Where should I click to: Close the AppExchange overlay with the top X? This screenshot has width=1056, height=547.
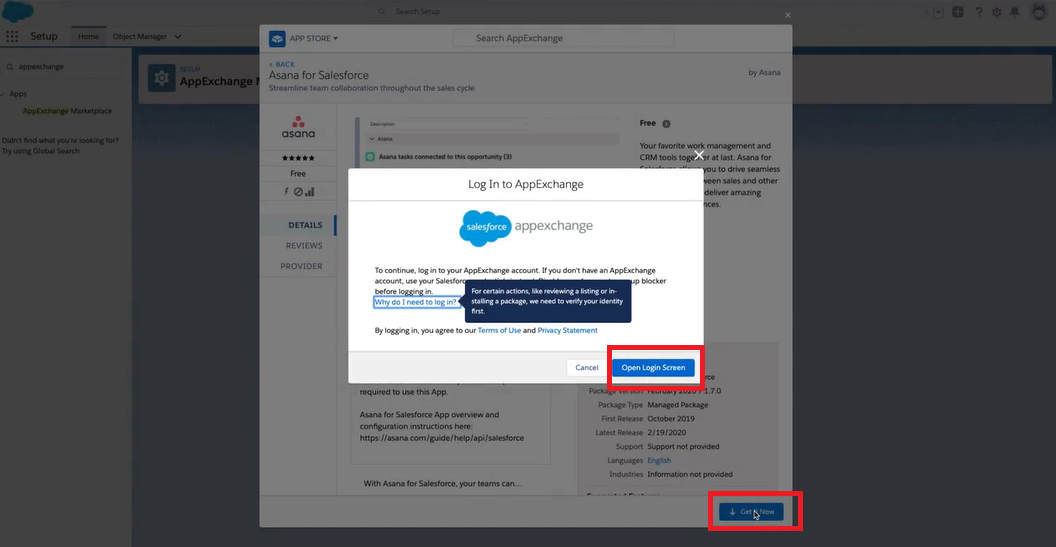pos(788,15)
